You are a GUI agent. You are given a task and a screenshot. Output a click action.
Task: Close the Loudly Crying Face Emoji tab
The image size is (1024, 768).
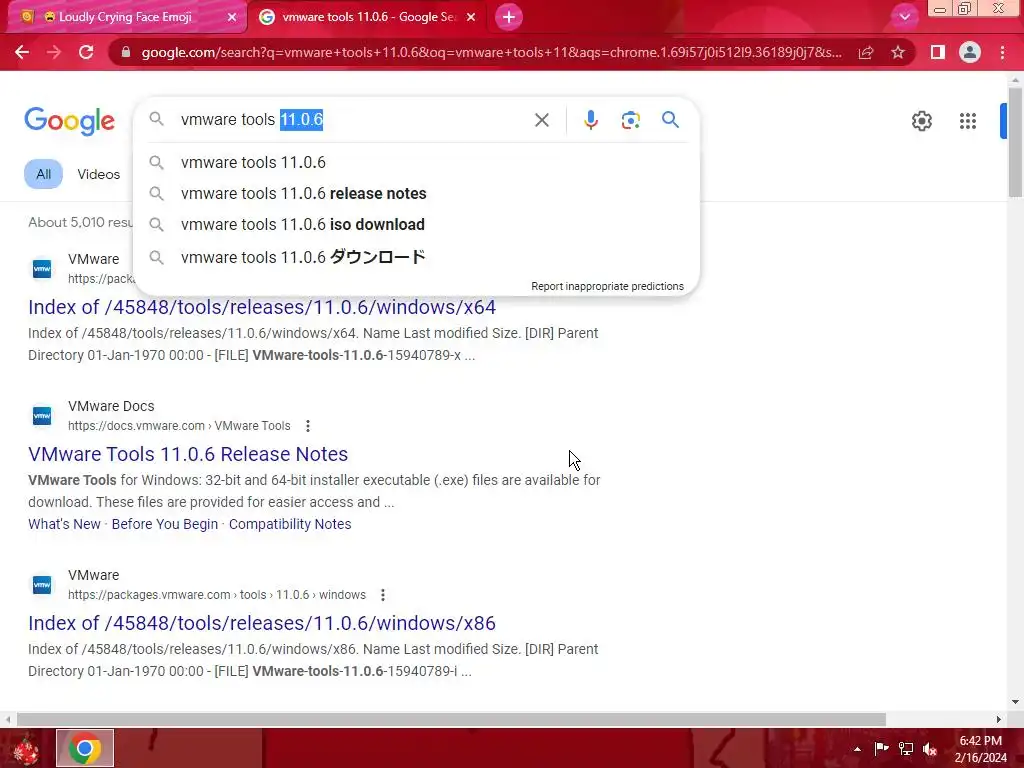[231, 17]
